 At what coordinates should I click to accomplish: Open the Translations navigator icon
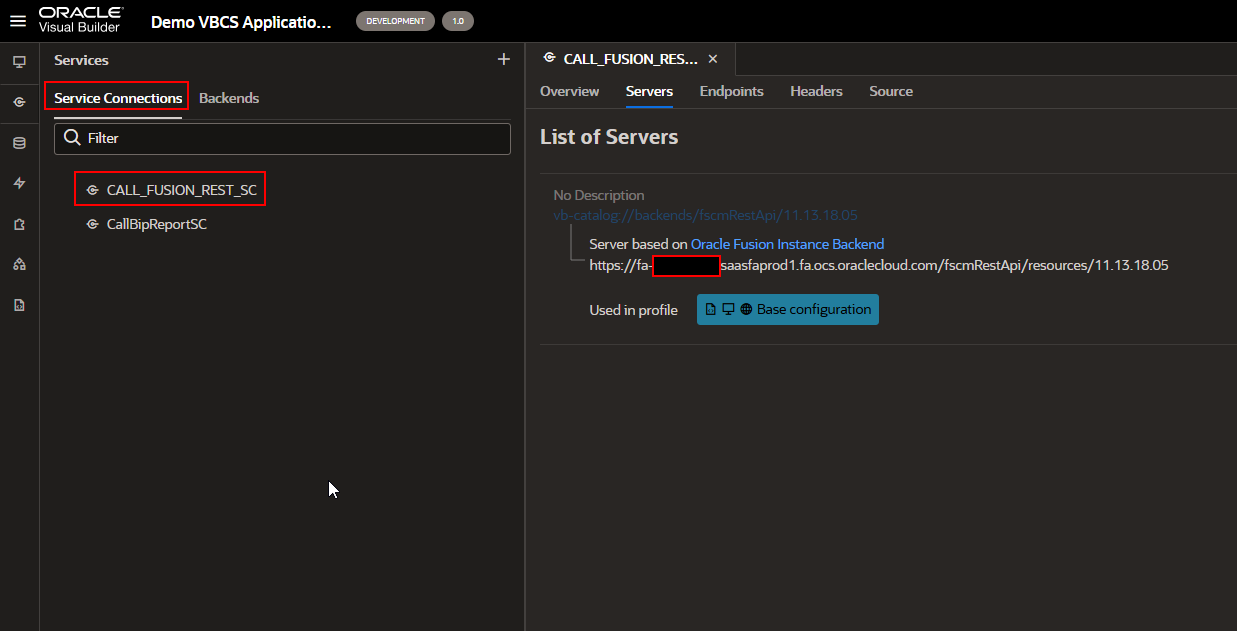[19, 305]
